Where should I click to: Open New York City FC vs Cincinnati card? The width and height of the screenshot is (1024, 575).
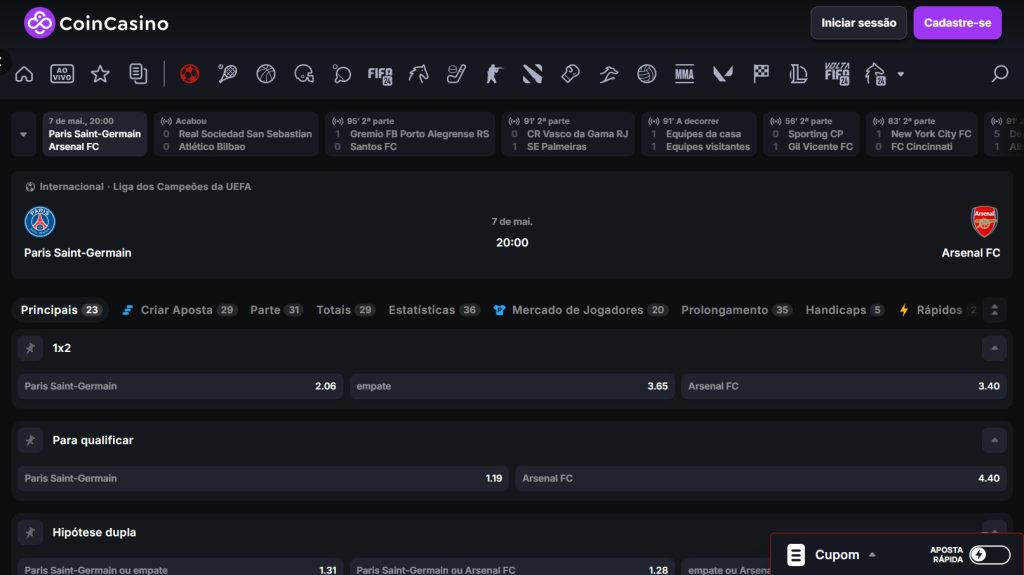pos(921,134)
